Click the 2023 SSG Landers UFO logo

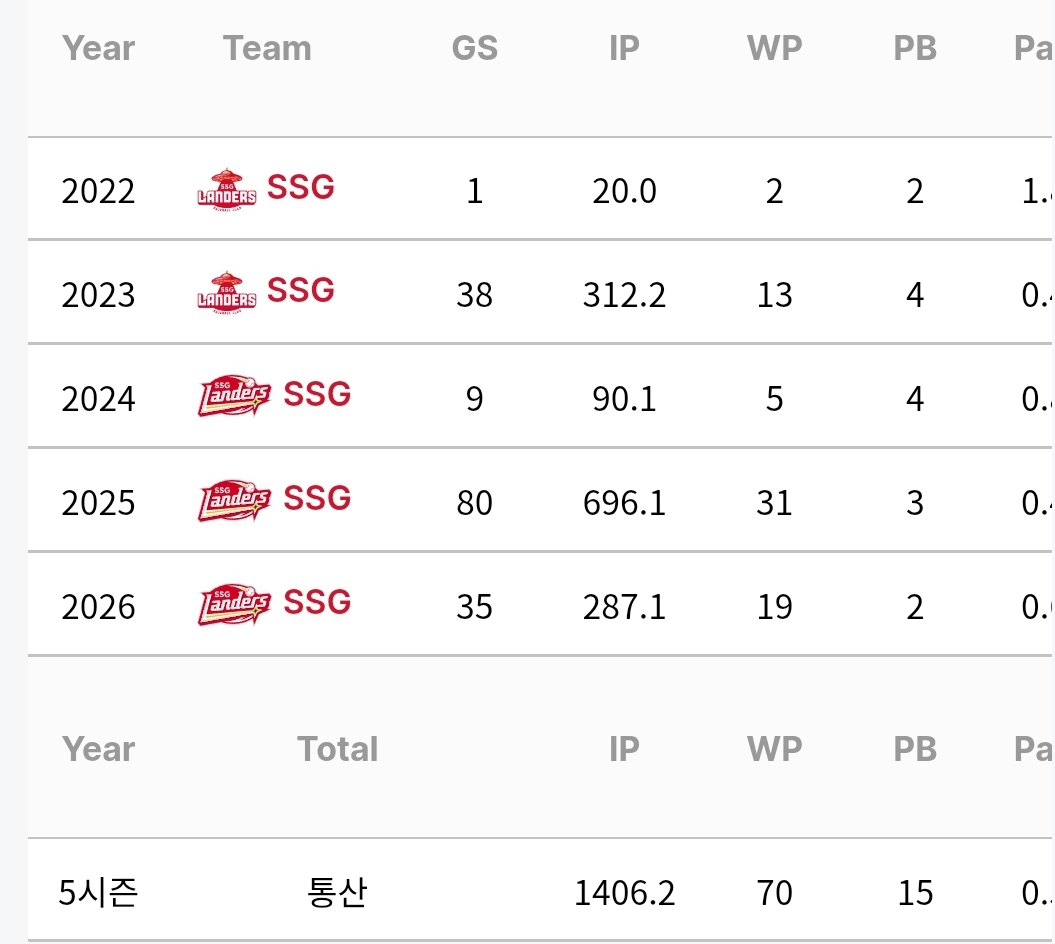(227, 293)
